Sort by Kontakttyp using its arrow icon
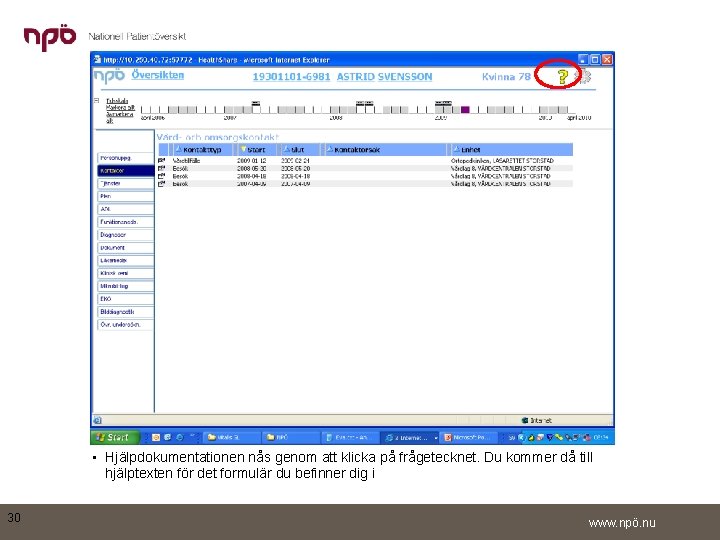This screenshot has width=720, height=540. click(x=179, y=149)
